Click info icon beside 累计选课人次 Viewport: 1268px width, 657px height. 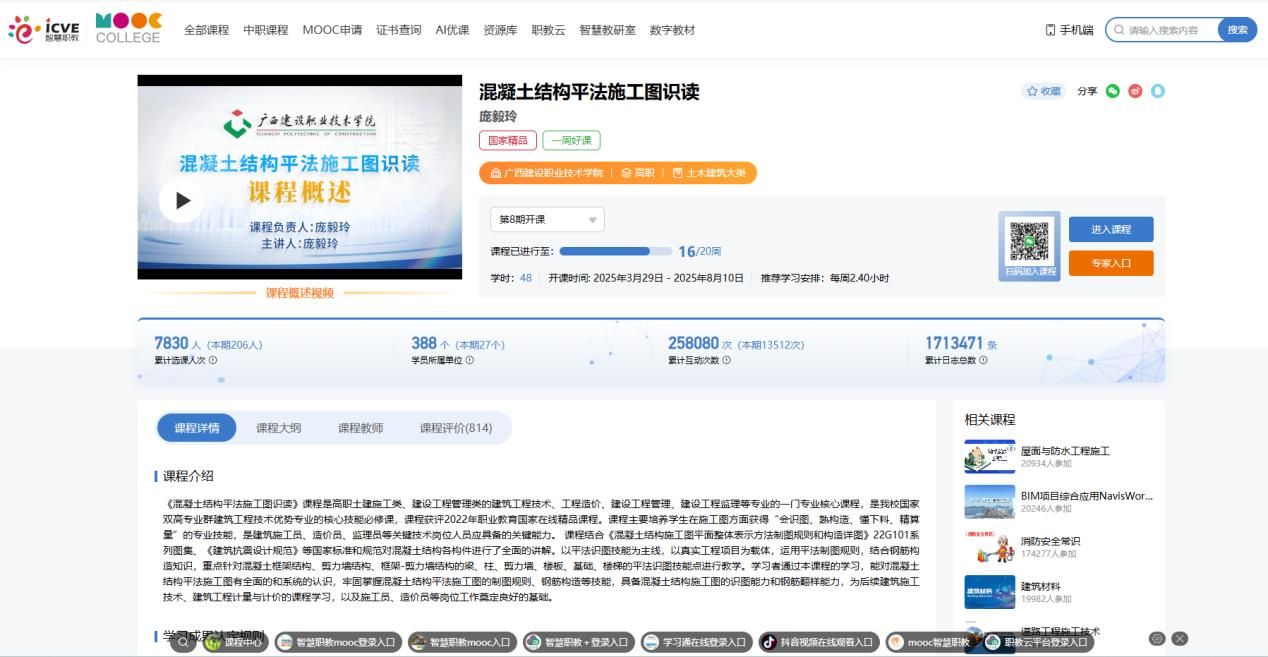pos(213,360)
